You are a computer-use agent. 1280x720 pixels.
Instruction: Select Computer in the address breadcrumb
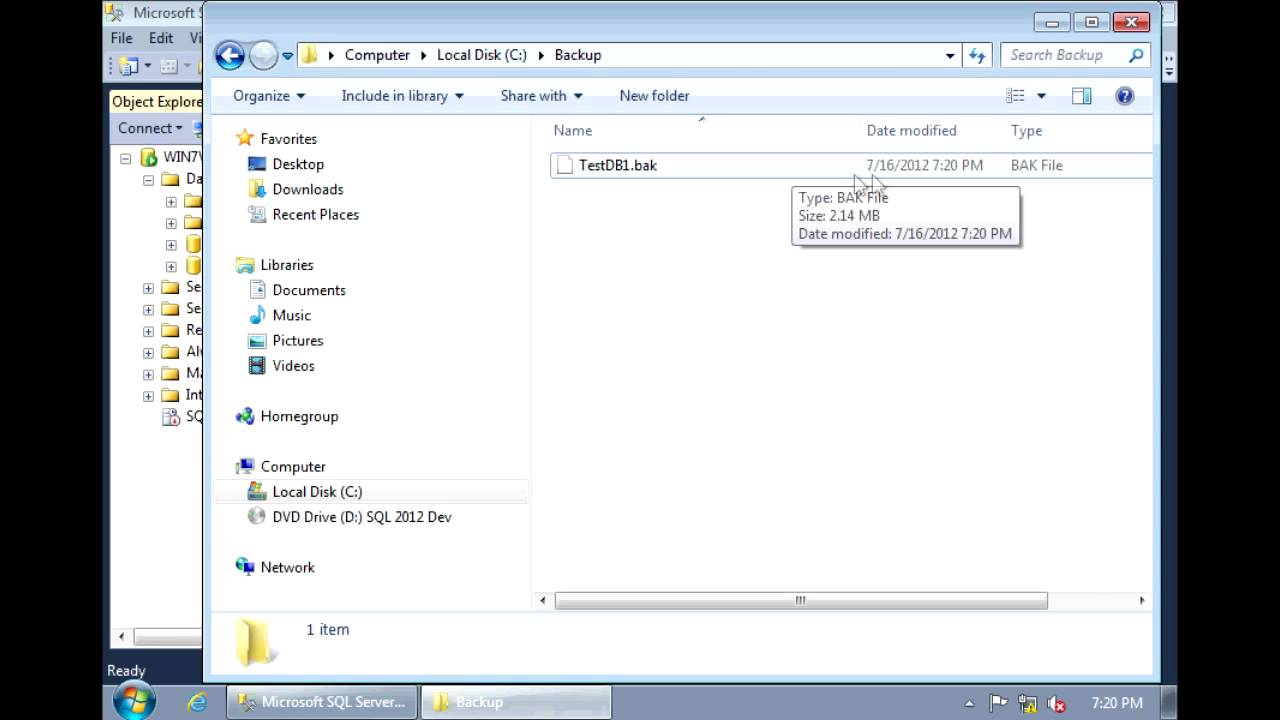point(377,55)
